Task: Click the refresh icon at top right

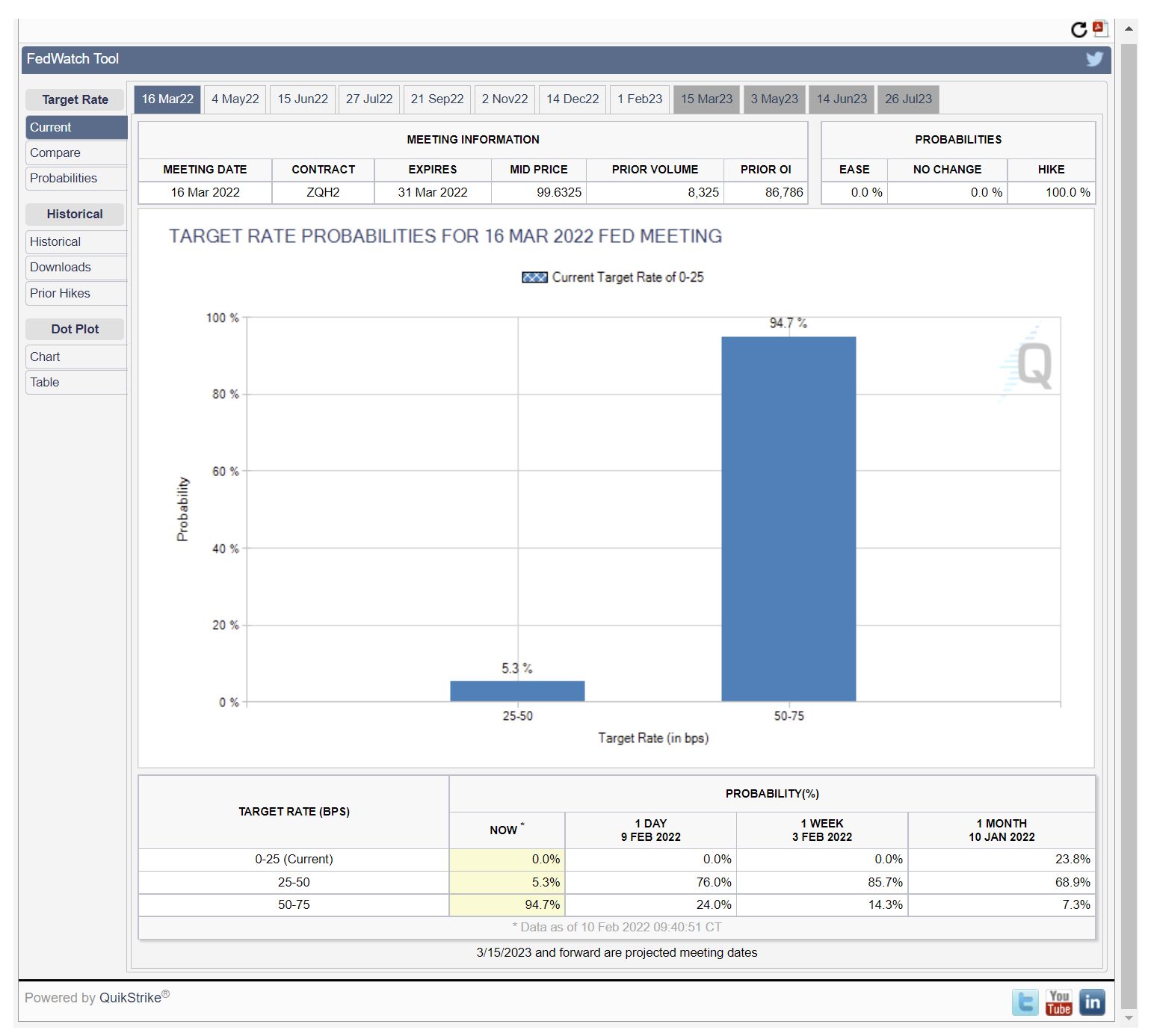Action: click(1078, 30)
